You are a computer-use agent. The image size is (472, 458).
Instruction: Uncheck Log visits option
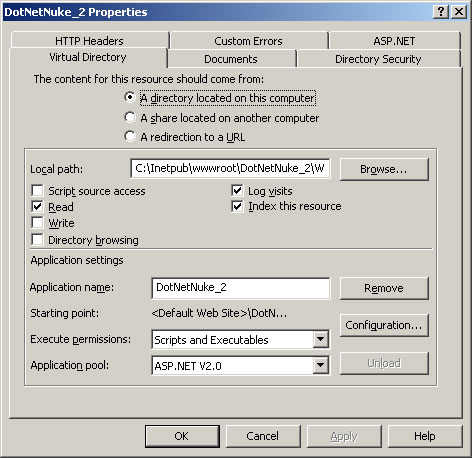(x=237, y=191)
